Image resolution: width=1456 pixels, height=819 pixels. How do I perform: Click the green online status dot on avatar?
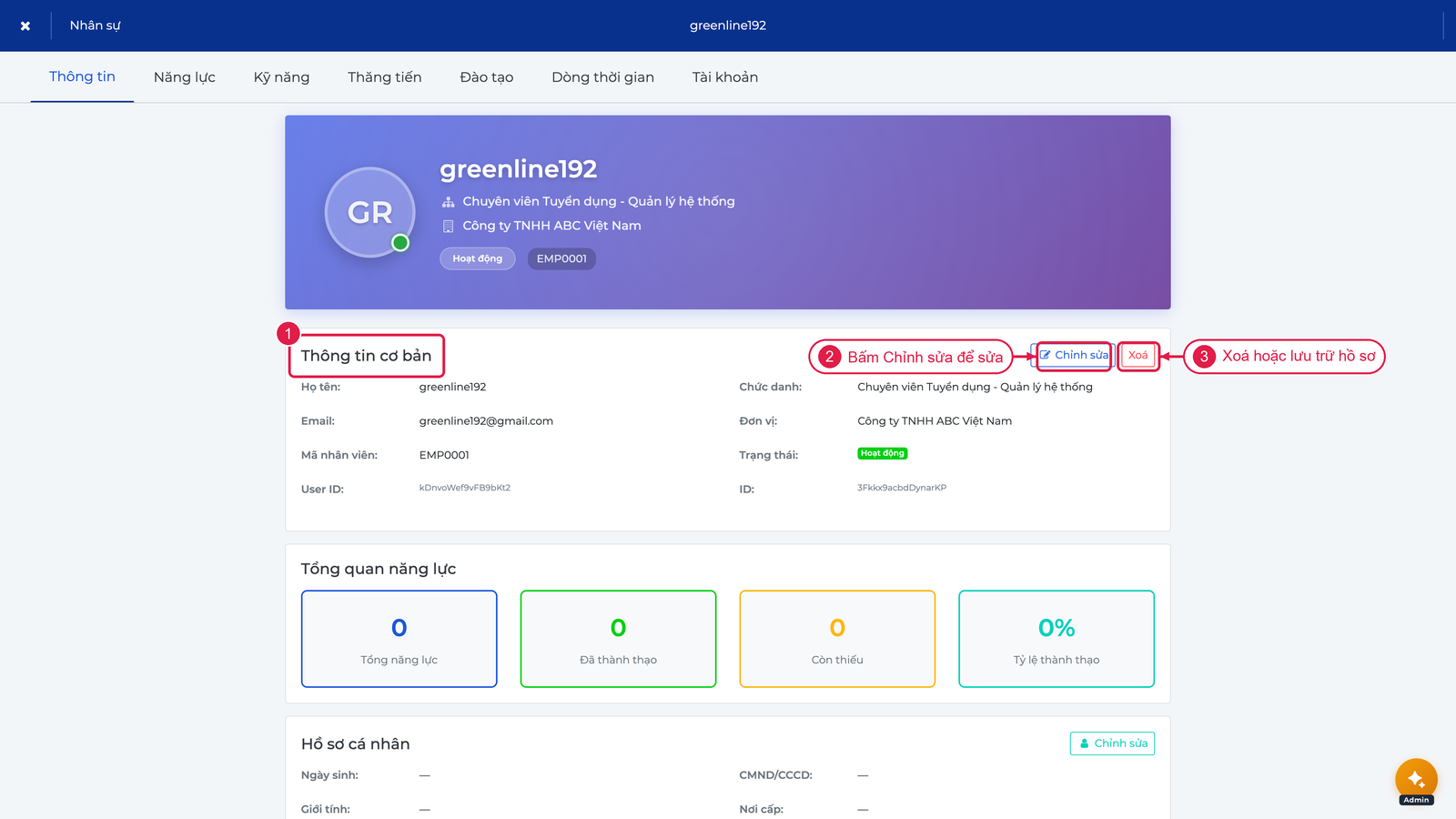click(400, 243)
